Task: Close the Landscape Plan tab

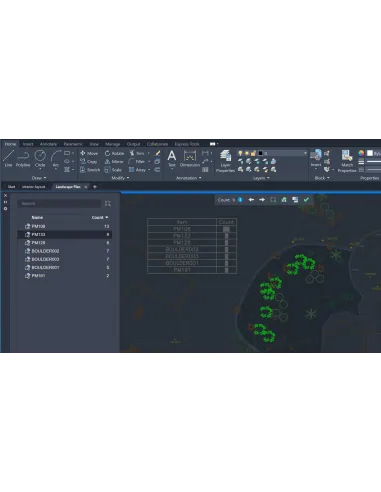Action: pyautogui.click(x=86, y=187)
